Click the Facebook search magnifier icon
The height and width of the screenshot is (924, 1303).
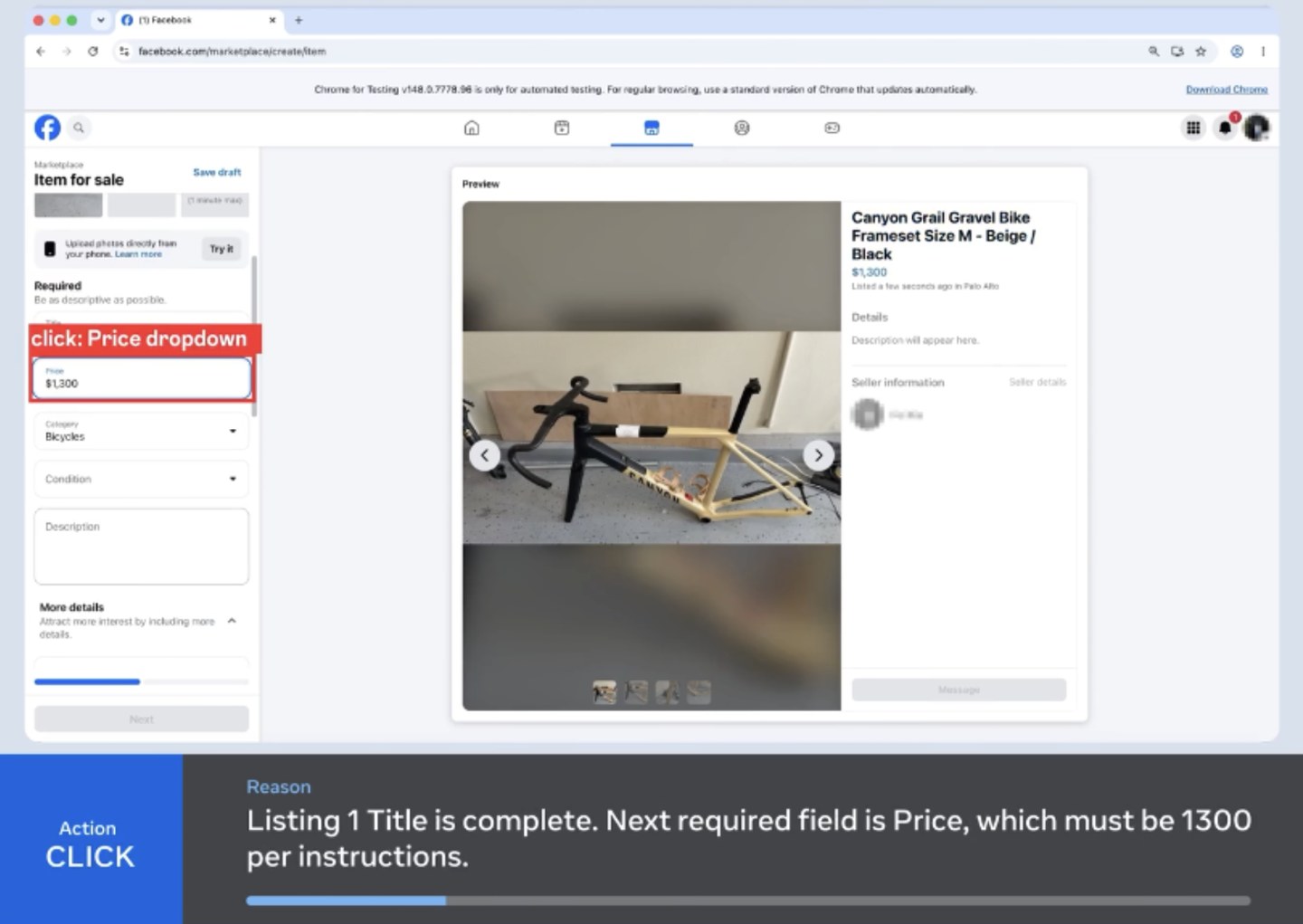[x=79, y=128]
